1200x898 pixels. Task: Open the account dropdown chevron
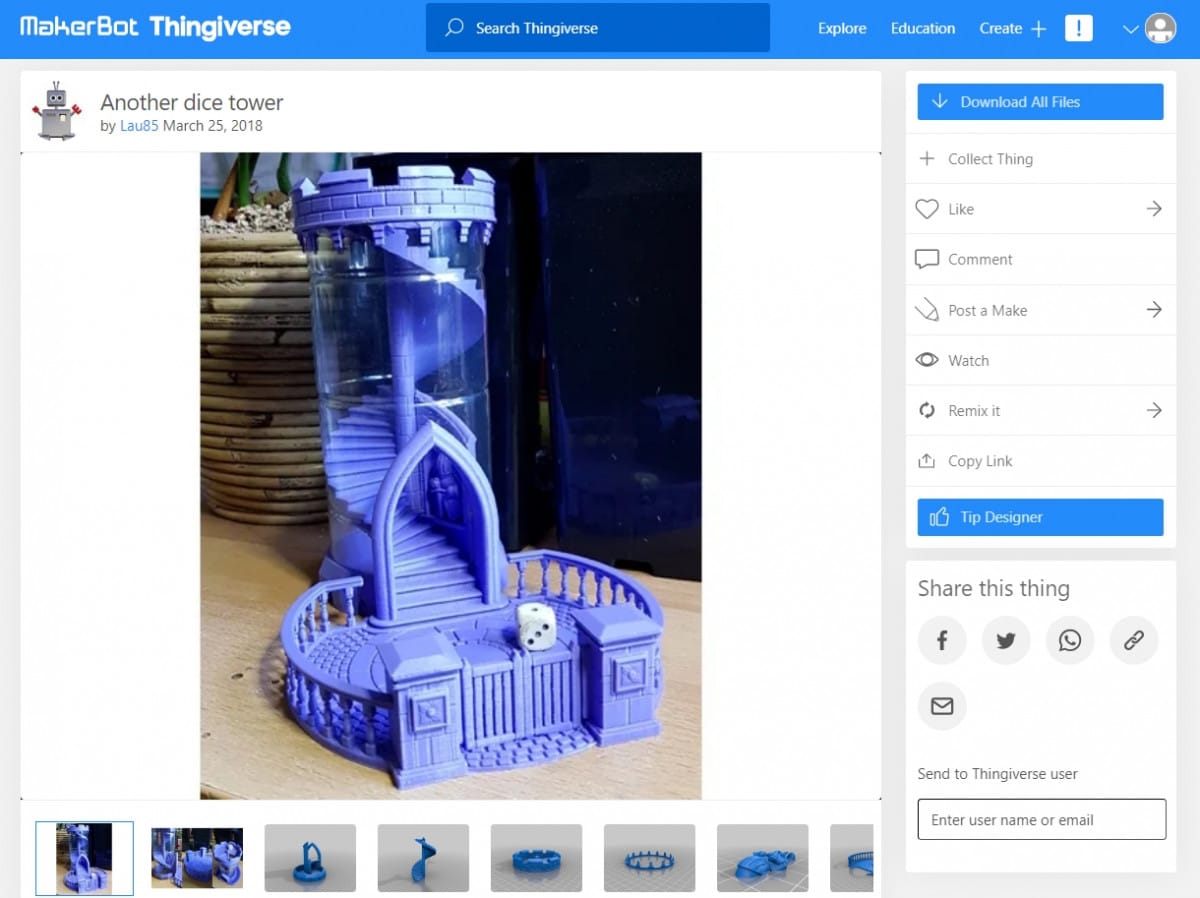[x=1129, y=28]
